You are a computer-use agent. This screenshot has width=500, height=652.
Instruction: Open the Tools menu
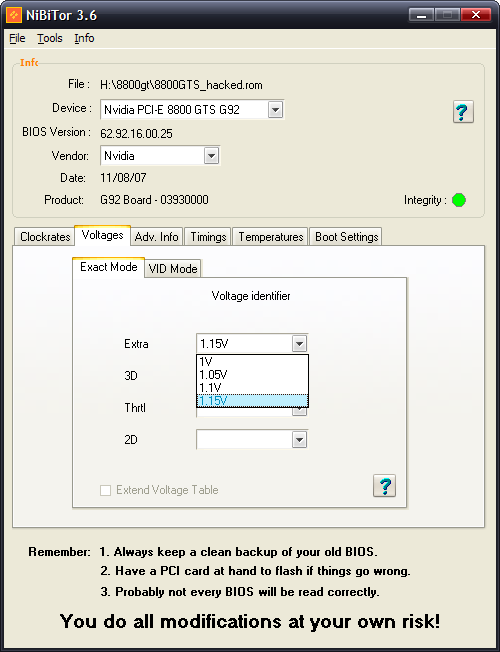point(50,38)
